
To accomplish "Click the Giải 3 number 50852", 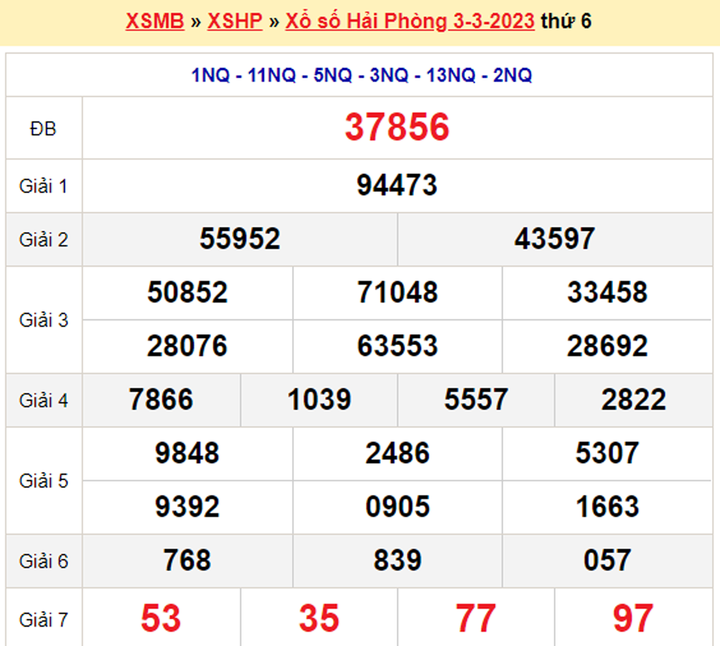I will tap(187, 292).
